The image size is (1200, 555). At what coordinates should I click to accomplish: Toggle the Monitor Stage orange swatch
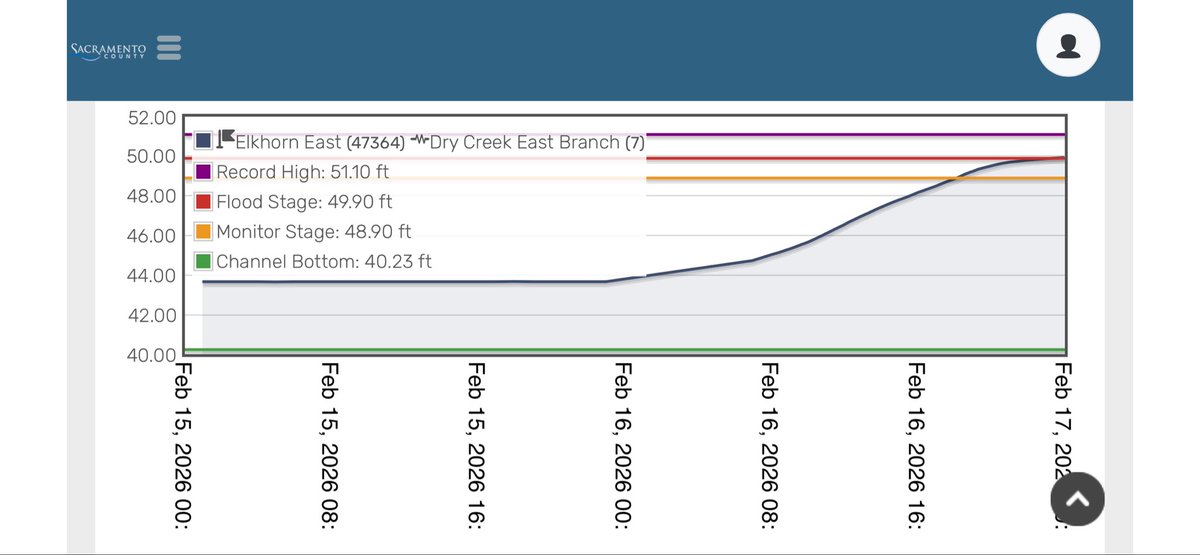point(203,232)
